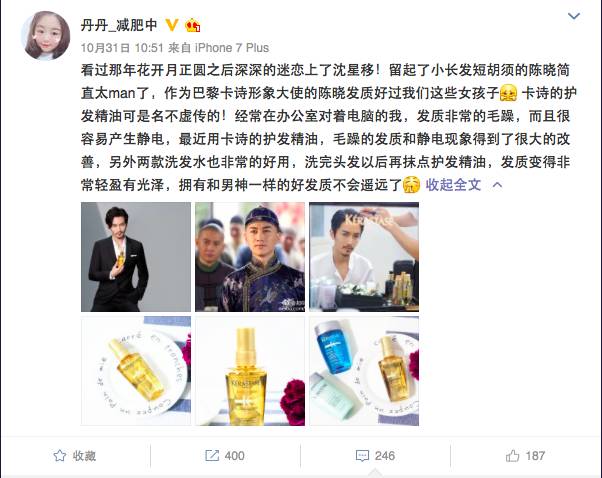Screen dimensions: 602x478
Task: Open the post options chevron menu
Action: (x=574, y=16)
